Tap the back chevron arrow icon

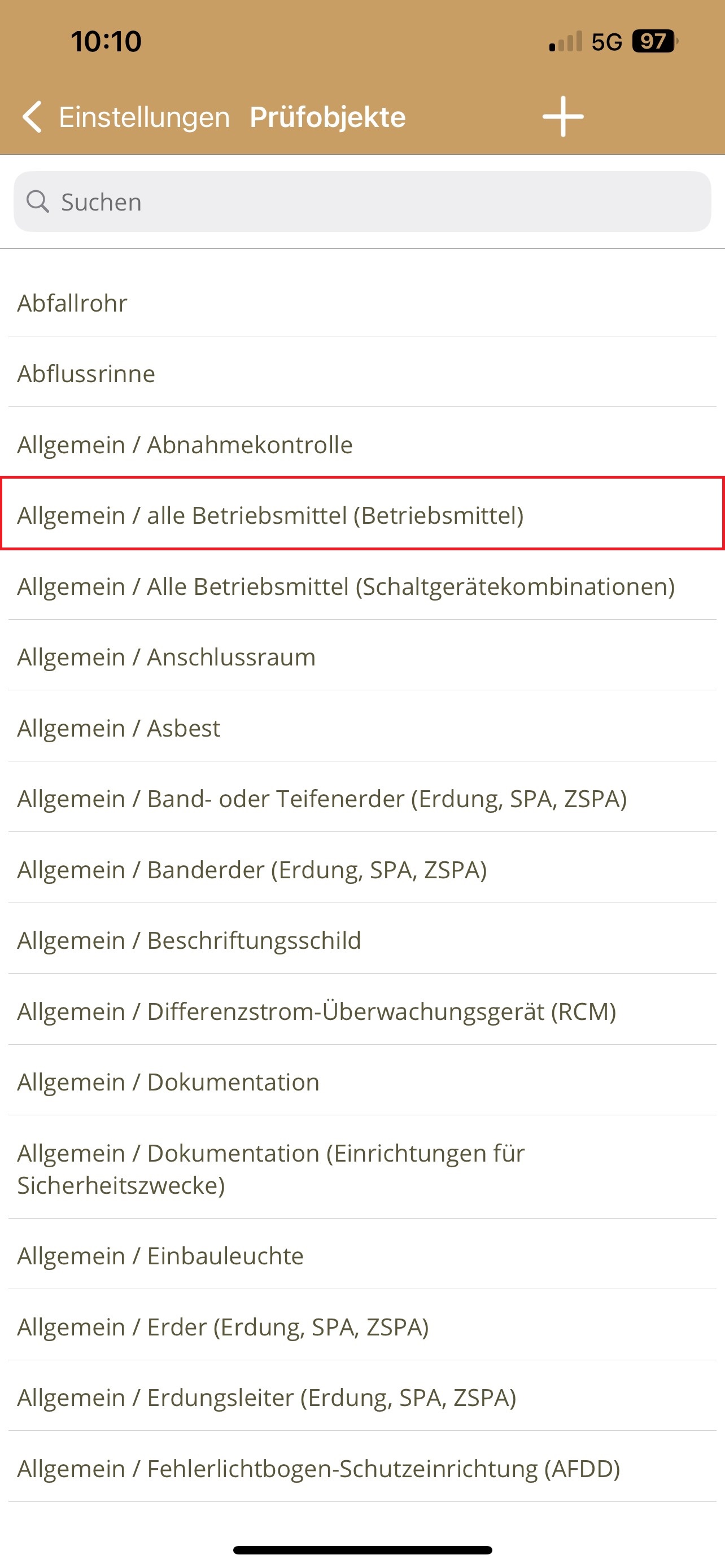point(32,116)
